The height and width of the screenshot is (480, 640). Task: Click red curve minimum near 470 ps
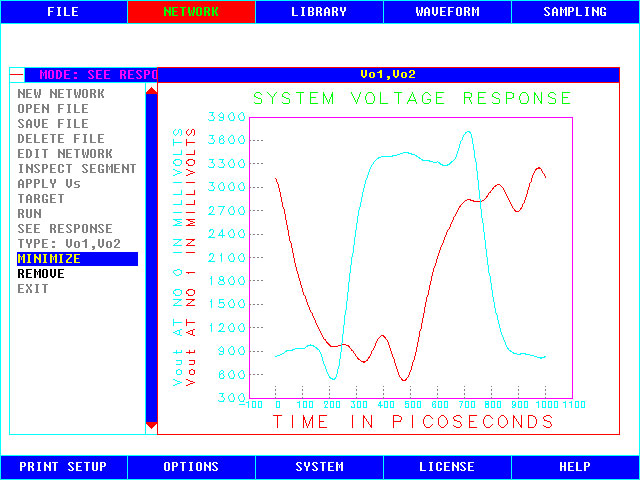coord(404,380)
